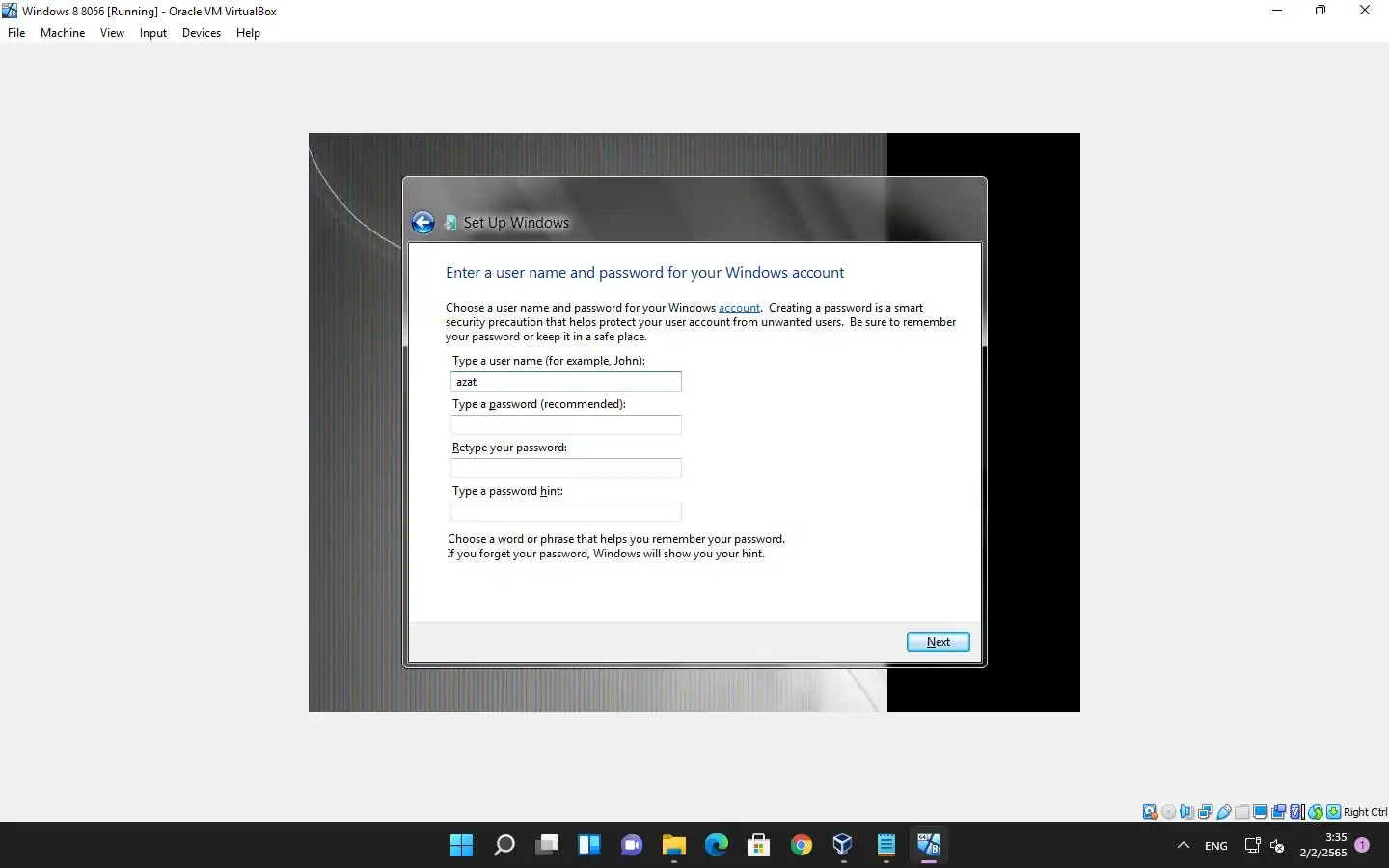1389x868 pixels.
Task: Focus the 'Retype your password' field
Action: [x=566, y=469]
